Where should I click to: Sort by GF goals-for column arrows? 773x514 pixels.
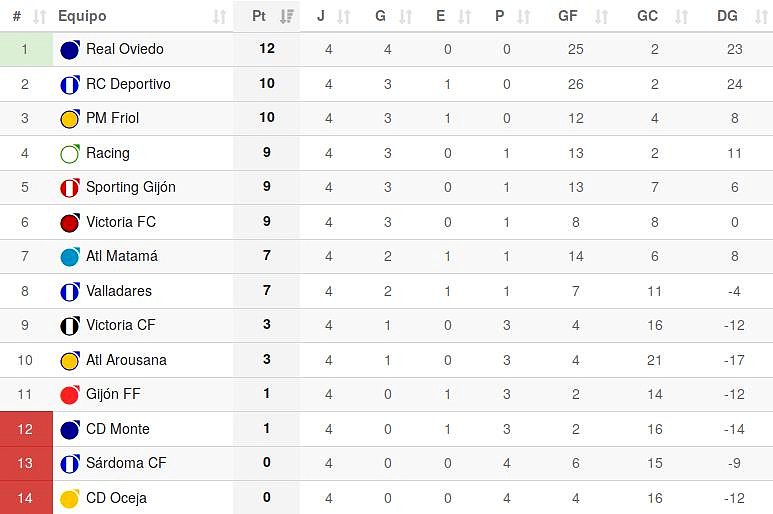click(601, 16)
